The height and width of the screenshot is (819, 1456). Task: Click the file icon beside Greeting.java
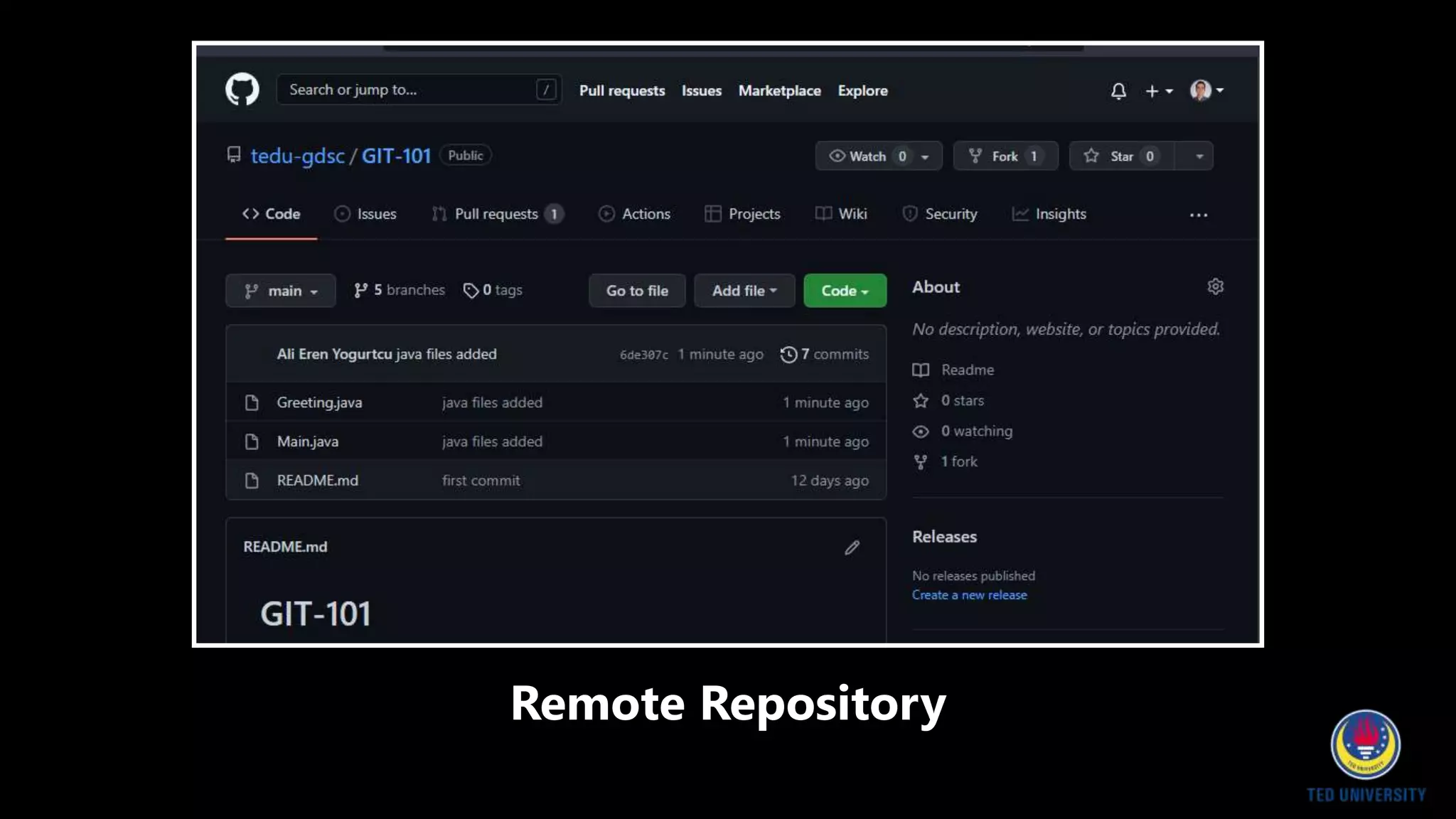tap(252, 402)
